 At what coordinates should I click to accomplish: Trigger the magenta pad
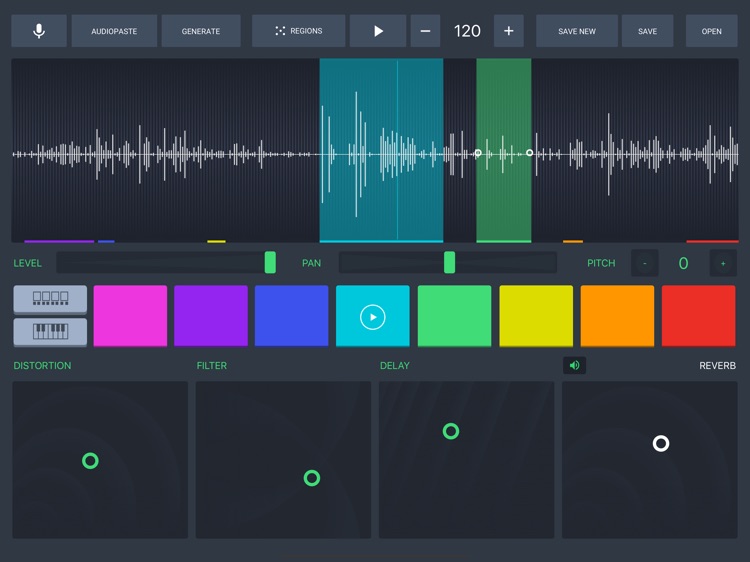click(x=130, y=316)
